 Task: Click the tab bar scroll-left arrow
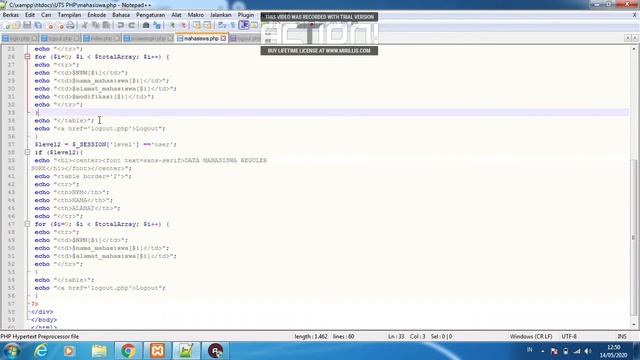click(x=628, y=38)
